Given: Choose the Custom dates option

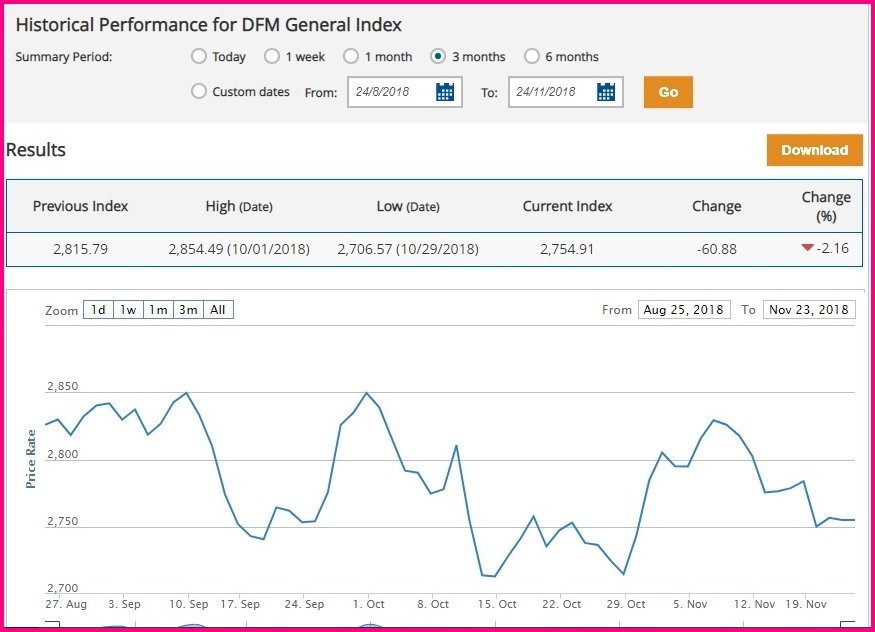Looking at the screenshot, I should (x=199, y=92).
